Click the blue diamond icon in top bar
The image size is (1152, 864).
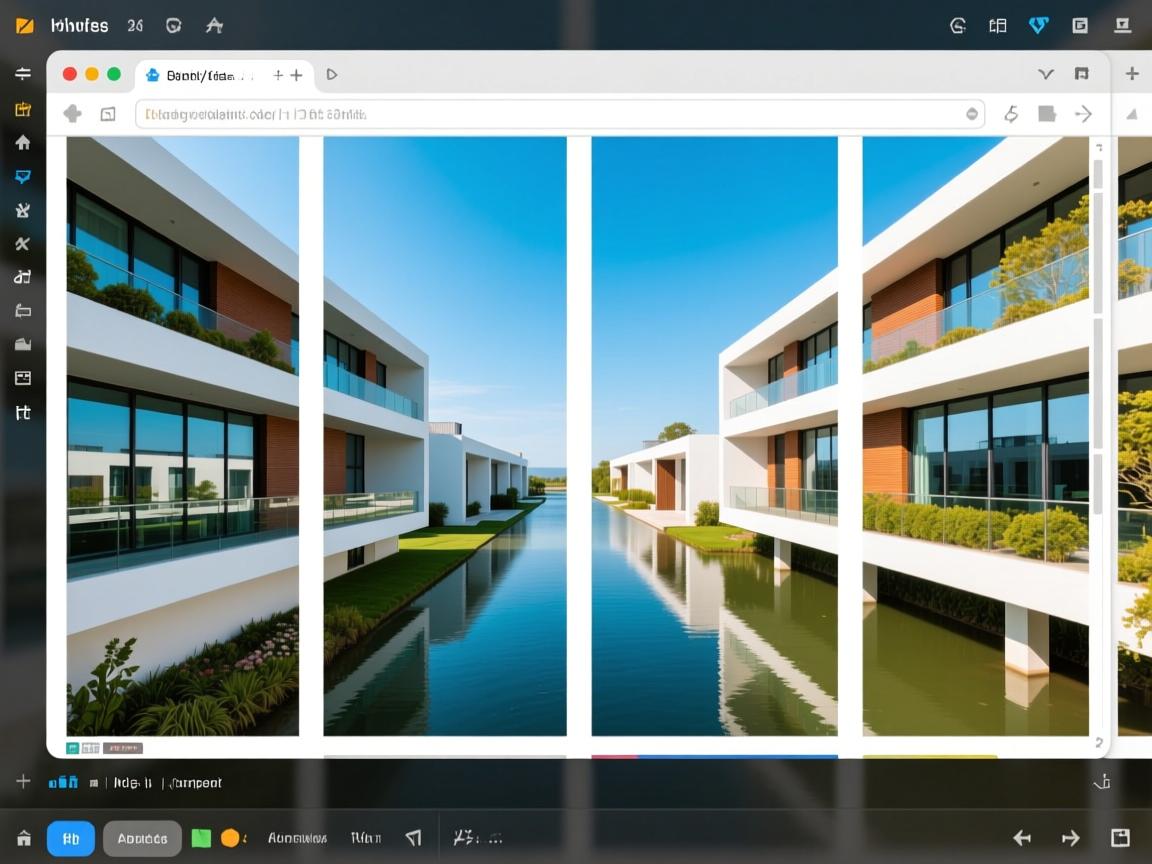(x=1039, y=26)
